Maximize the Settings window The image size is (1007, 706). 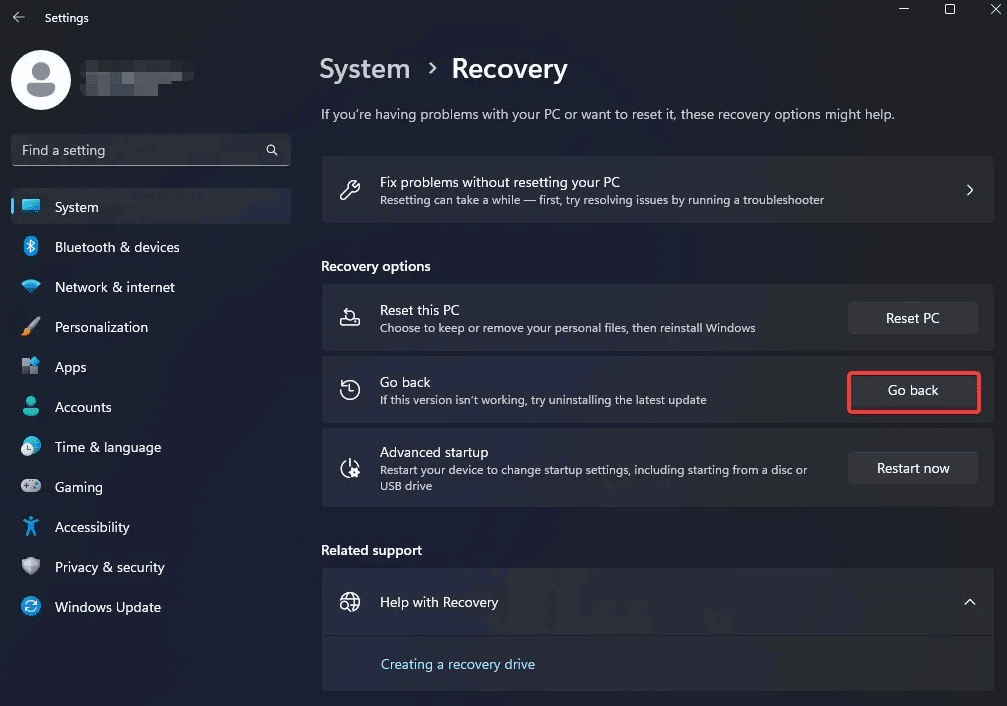point(950,9)
